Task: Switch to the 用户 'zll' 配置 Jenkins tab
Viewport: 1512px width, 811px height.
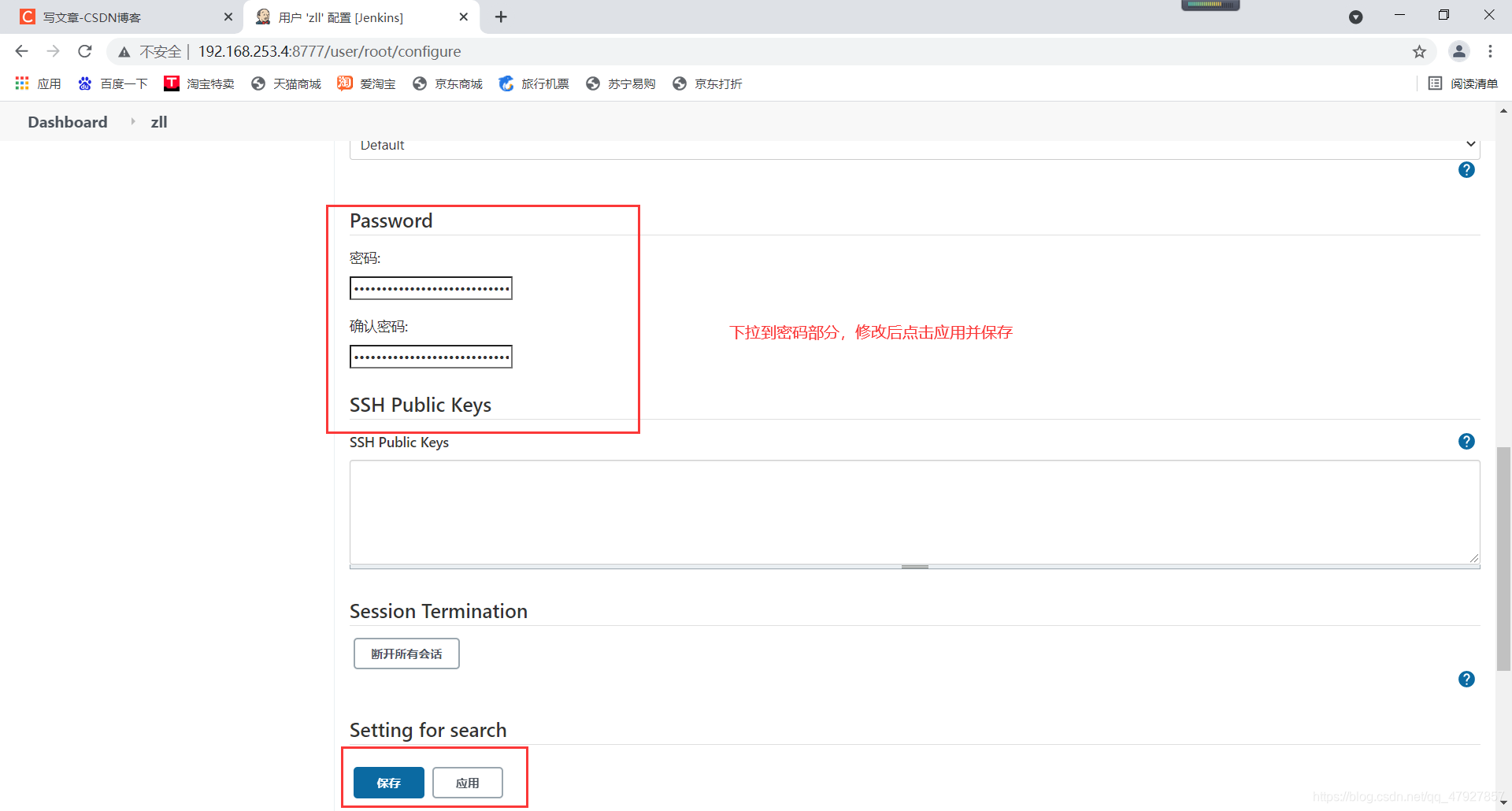Action: tap(362, 17)
